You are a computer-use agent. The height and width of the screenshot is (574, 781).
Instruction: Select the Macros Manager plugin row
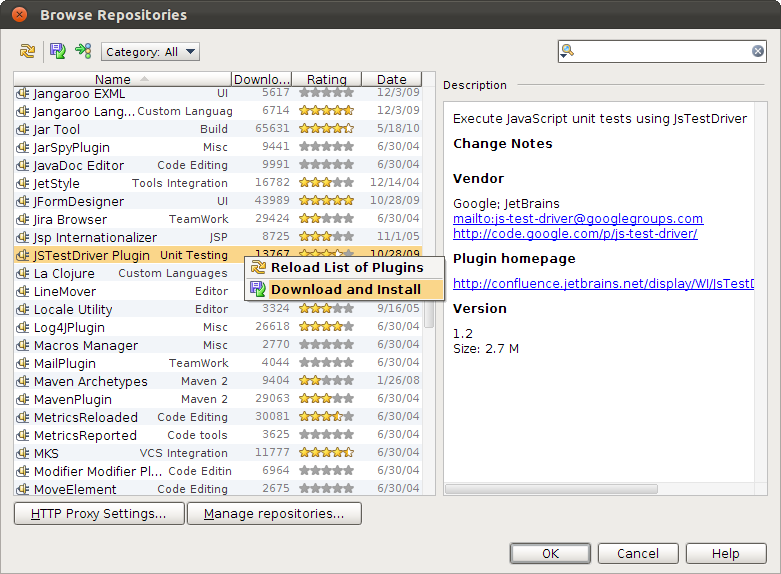tap(218, 345)
